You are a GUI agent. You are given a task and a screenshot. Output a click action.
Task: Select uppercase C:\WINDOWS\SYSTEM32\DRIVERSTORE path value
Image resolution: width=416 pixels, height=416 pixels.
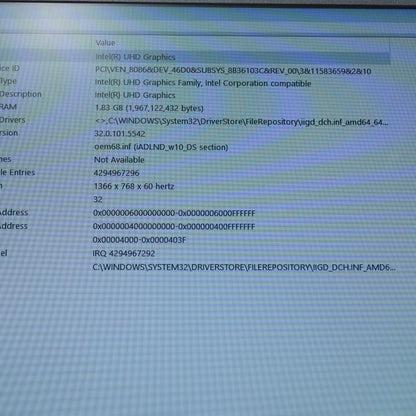pos(244,267)
